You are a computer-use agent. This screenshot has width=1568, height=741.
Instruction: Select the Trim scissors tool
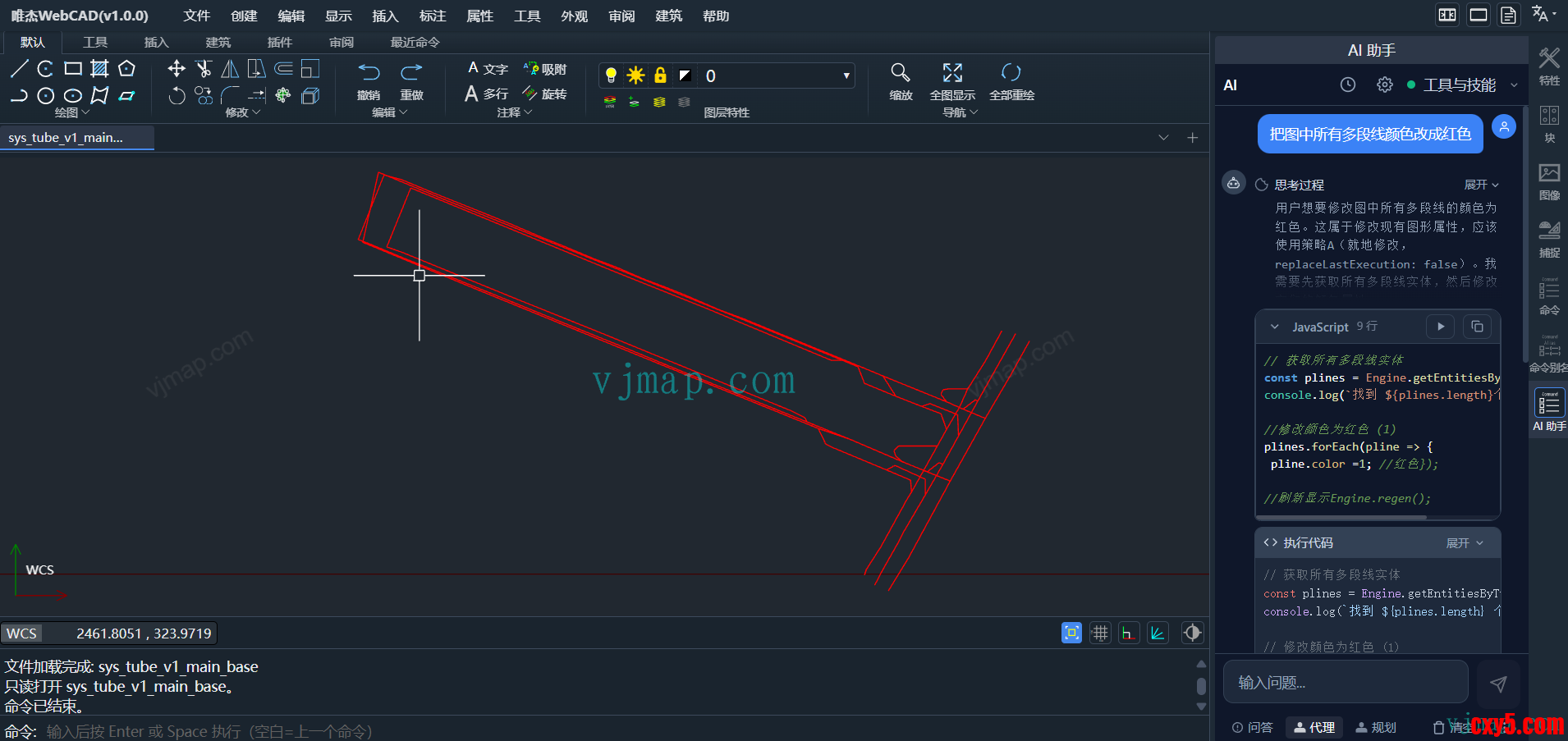pos(204,69)
